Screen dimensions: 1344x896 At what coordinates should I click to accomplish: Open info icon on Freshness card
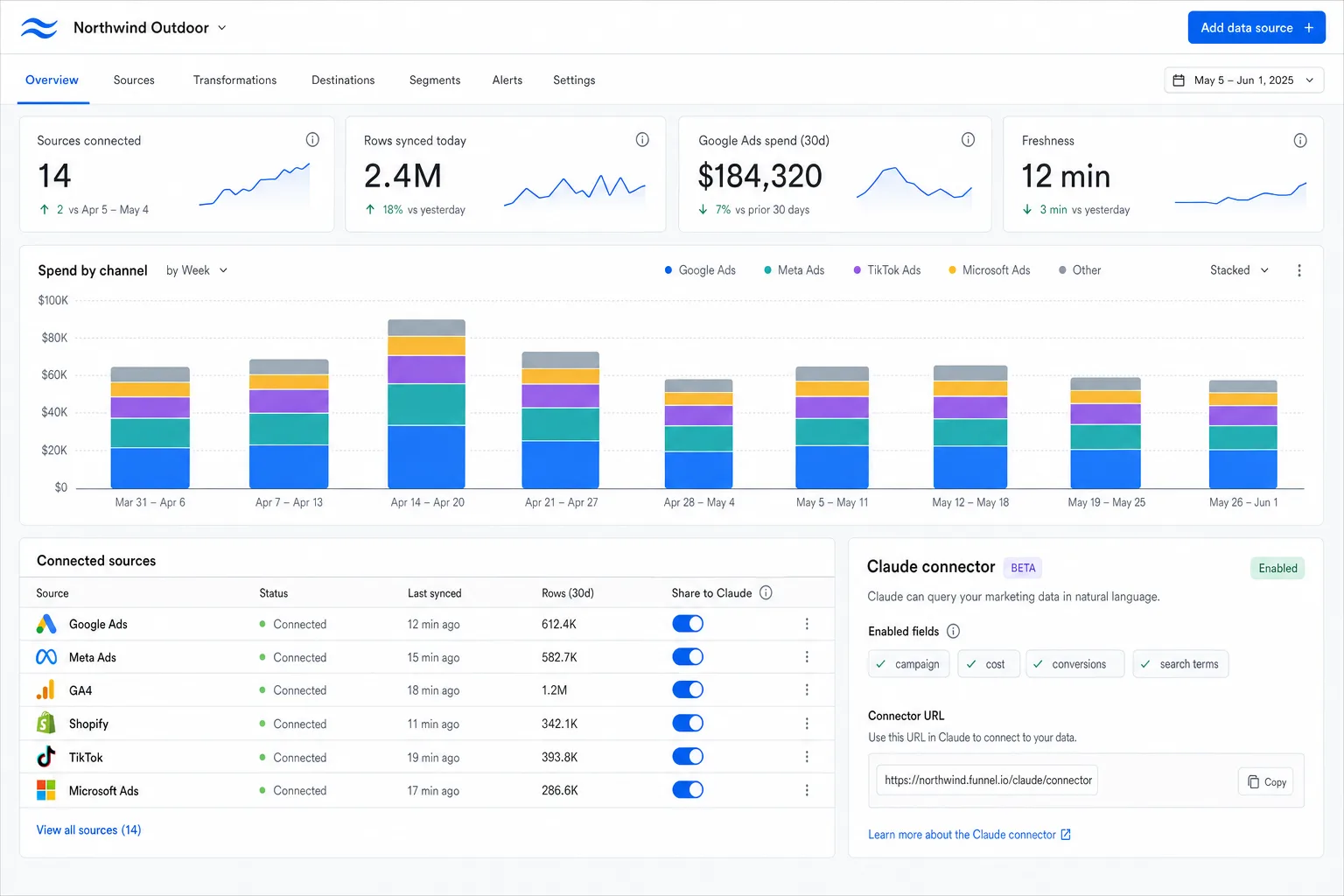[x=1300, y=140]
